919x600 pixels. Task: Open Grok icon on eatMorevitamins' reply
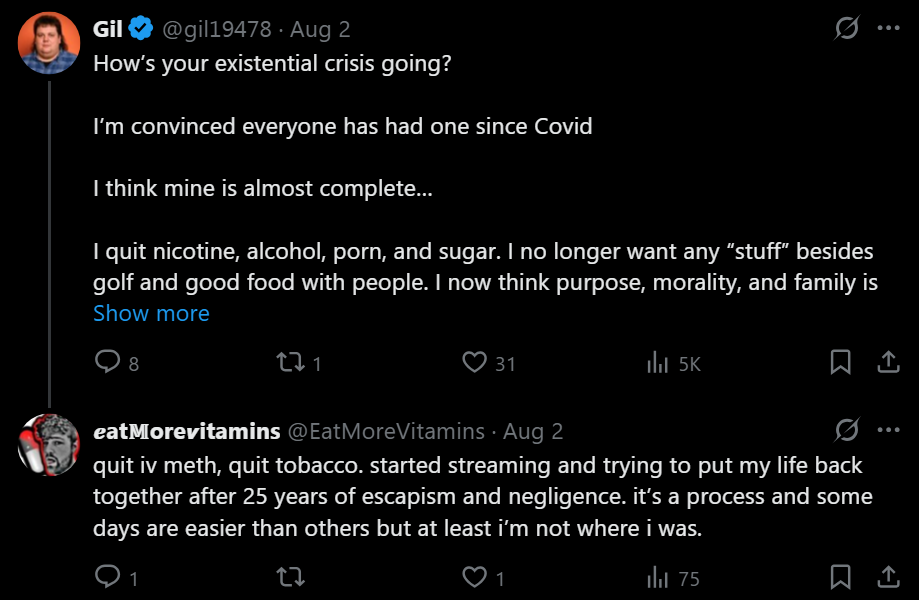[x=846, y=431]
